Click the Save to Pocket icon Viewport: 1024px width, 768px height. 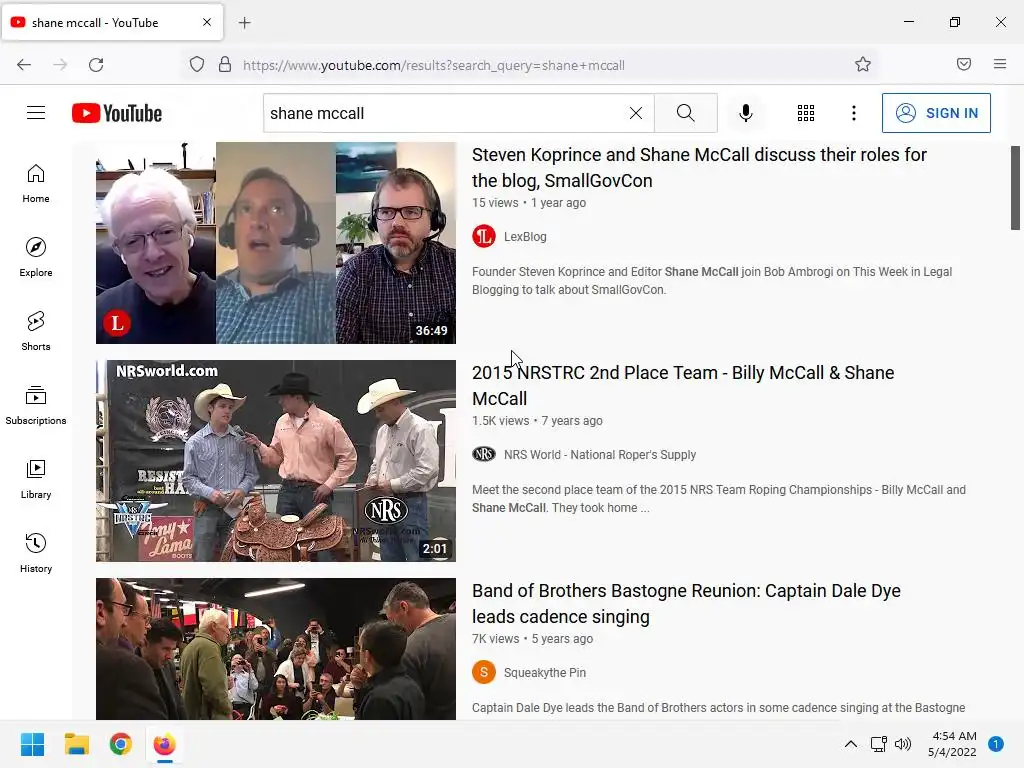click(x=964, y=64)
